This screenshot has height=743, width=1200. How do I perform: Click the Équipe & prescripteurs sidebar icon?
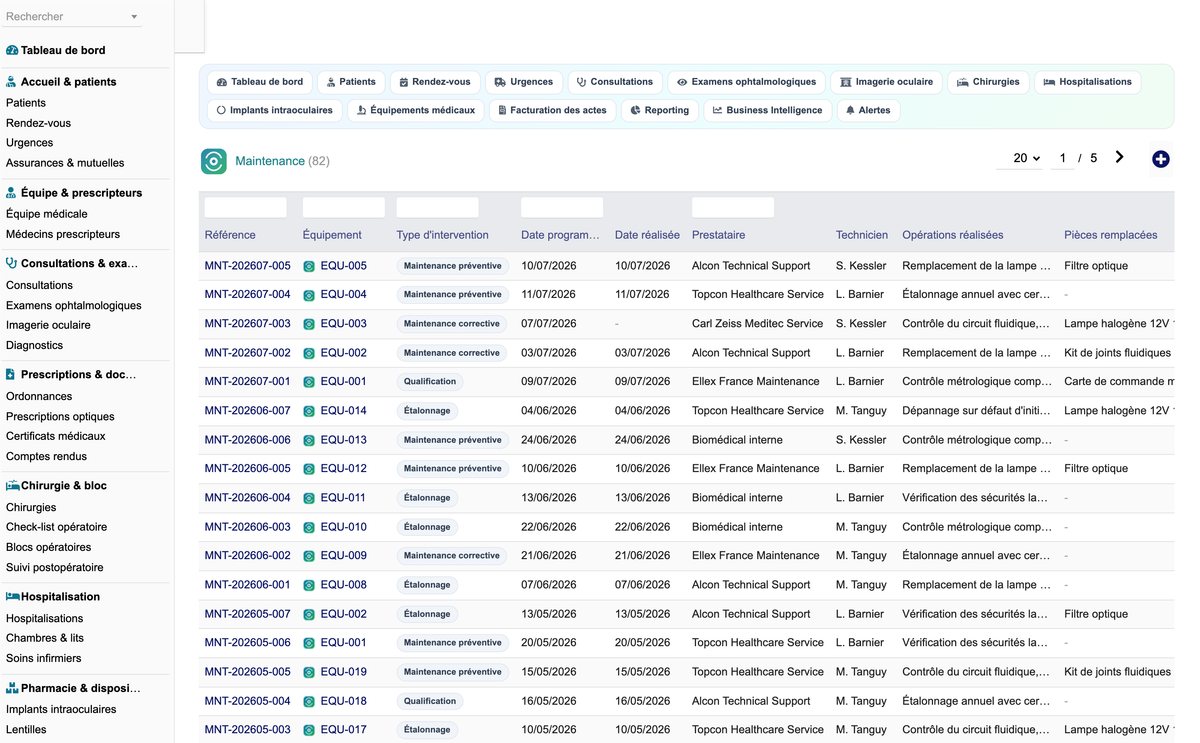[x=11, y=193]
